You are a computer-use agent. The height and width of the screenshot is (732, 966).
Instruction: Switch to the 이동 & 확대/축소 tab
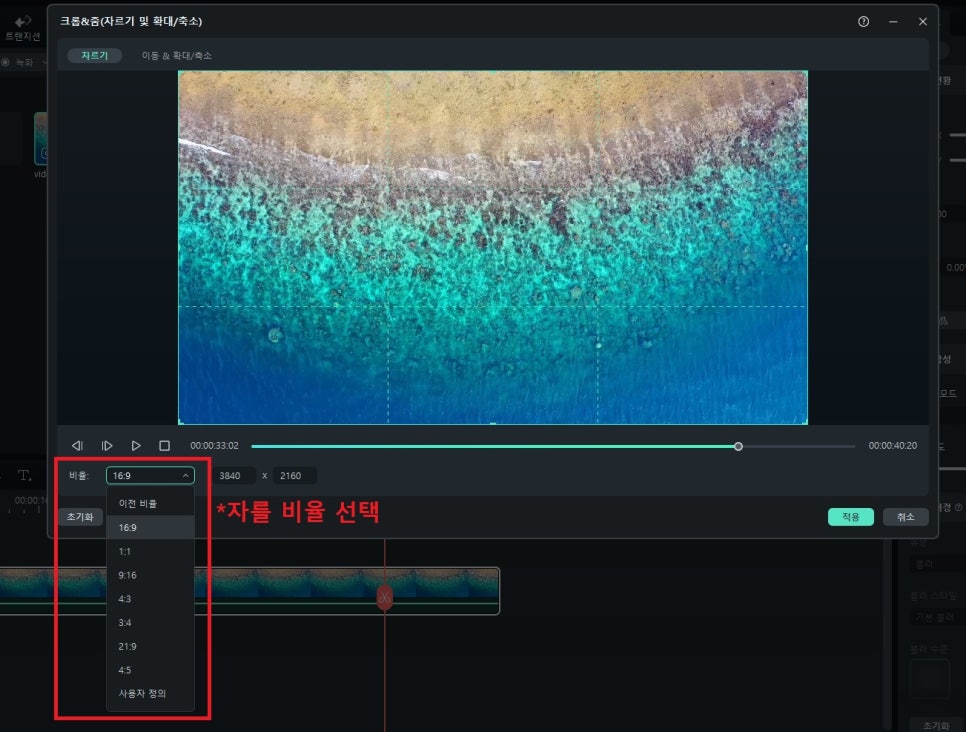coord(176,56)
